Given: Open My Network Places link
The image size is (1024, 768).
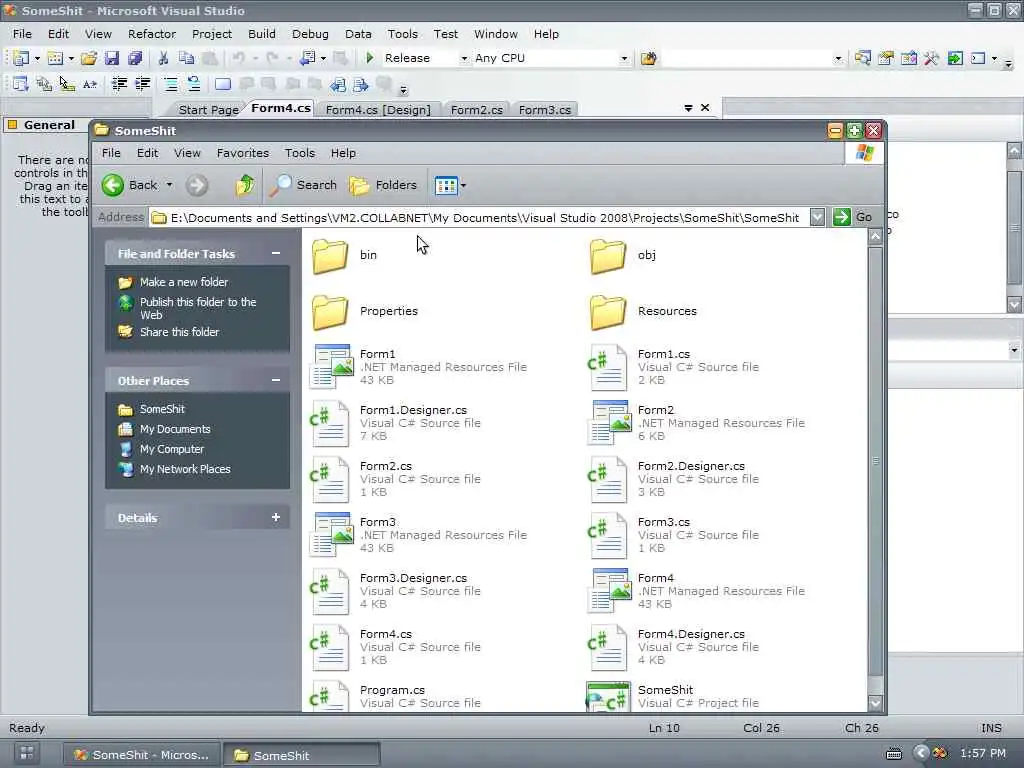Looking at the screenshot, I should [x=185, y=469].
